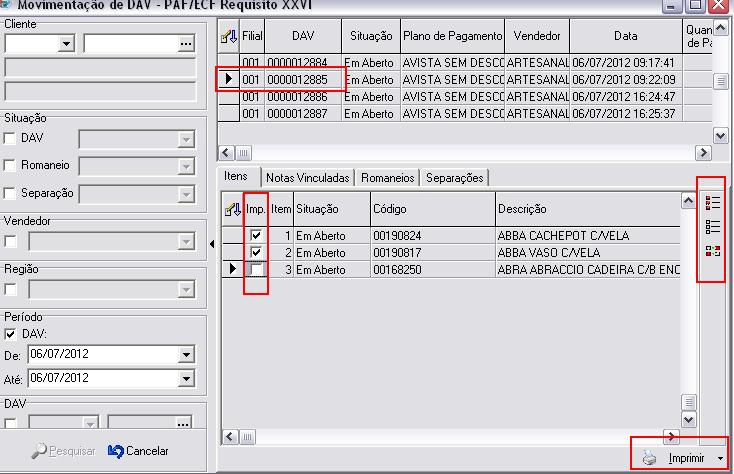The image size is (734, 474).
Task: Click the invert selection icon
Action: [713, 251]
